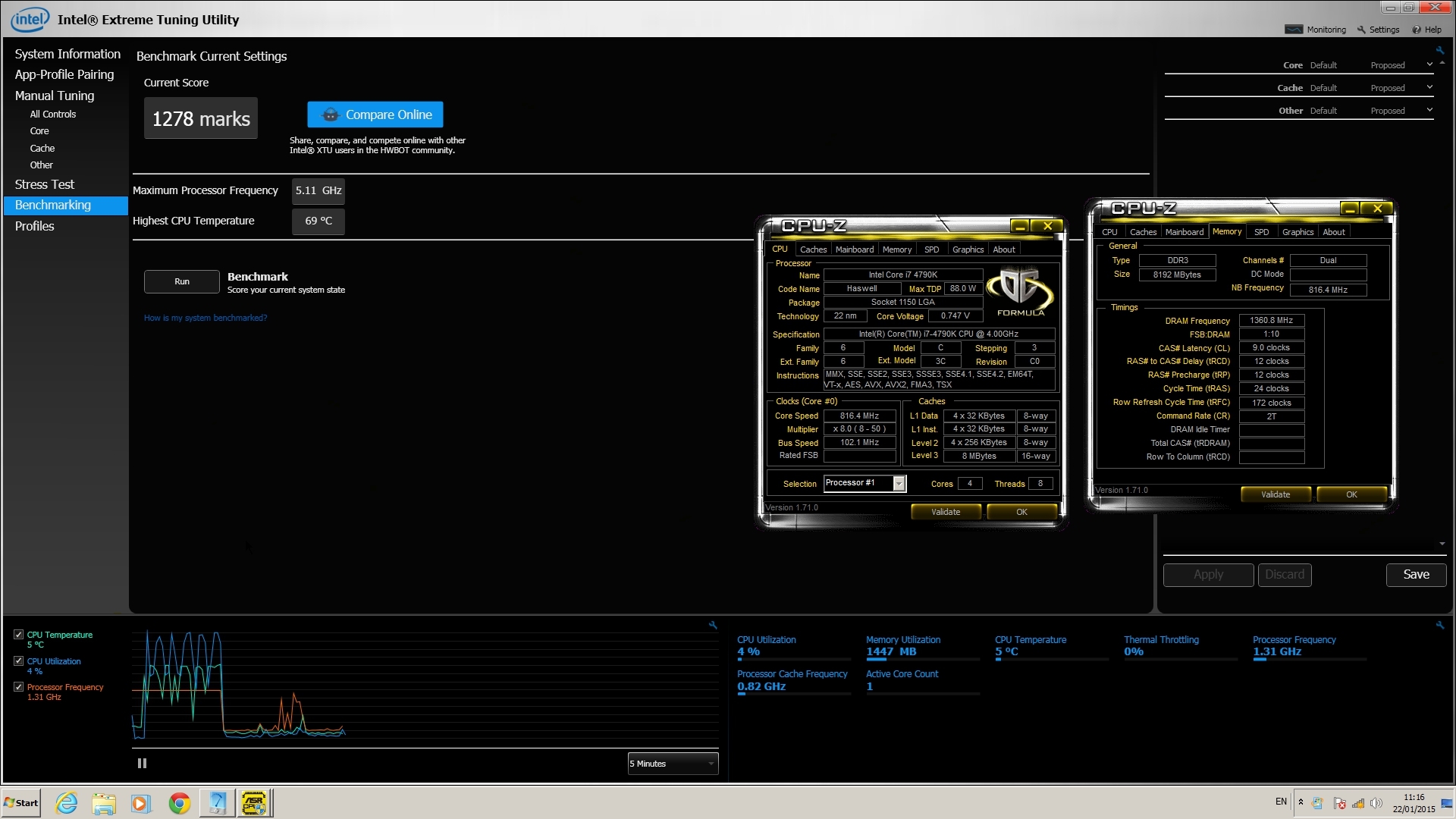The height and width of the screenshot is (819, 1456).
Task: Click wrench icon above proposed settings panel
Action: click(1439, 50)
